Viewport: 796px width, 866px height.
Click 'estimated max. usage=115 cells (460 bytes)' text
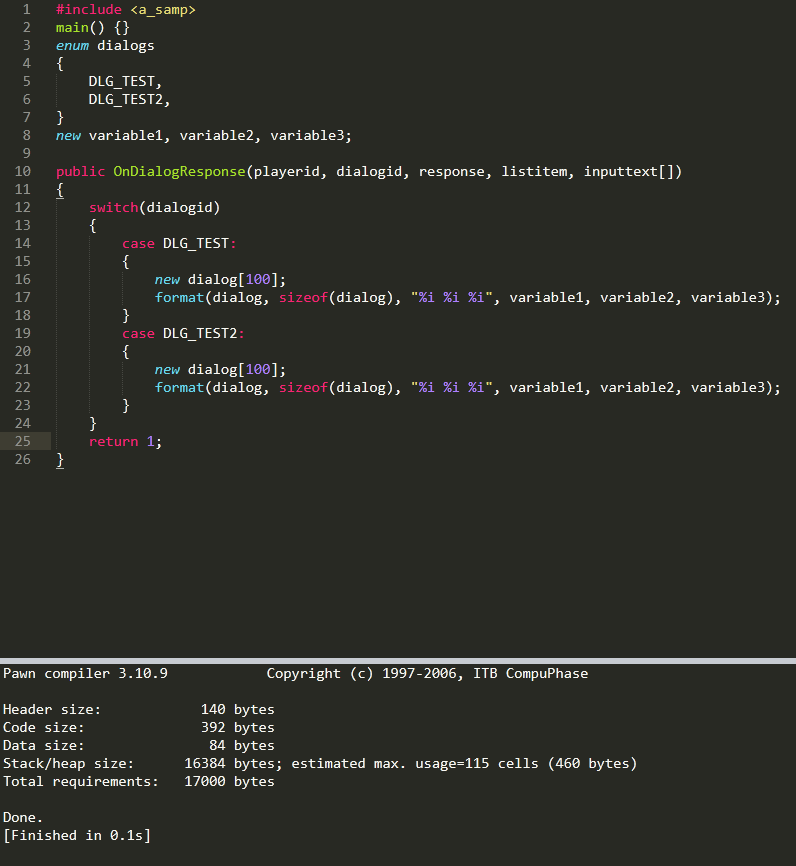(x=464, y=764)
